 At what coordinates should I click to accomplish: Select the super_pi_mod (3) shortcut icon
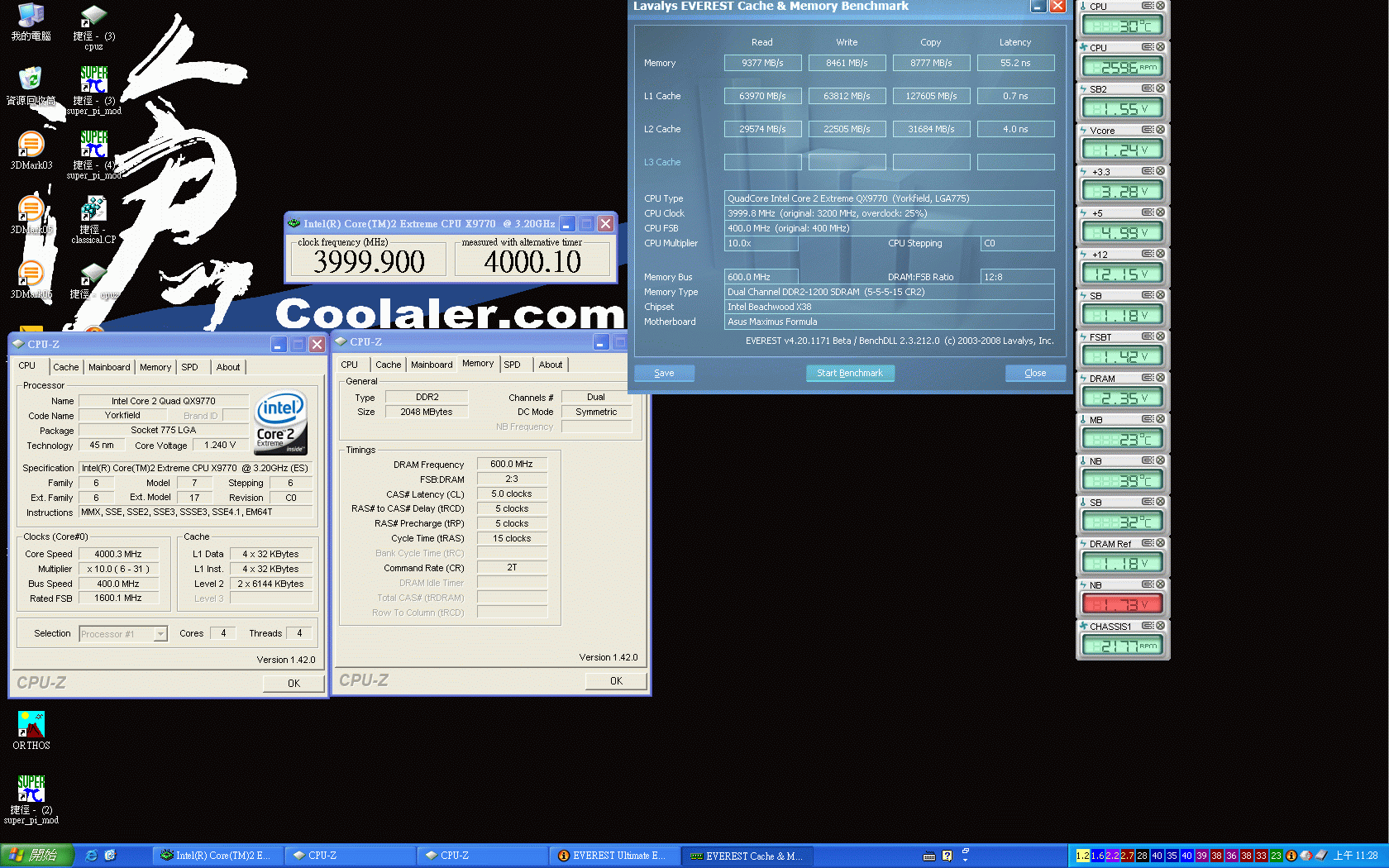pyautogui.click(x=93, y=91)
